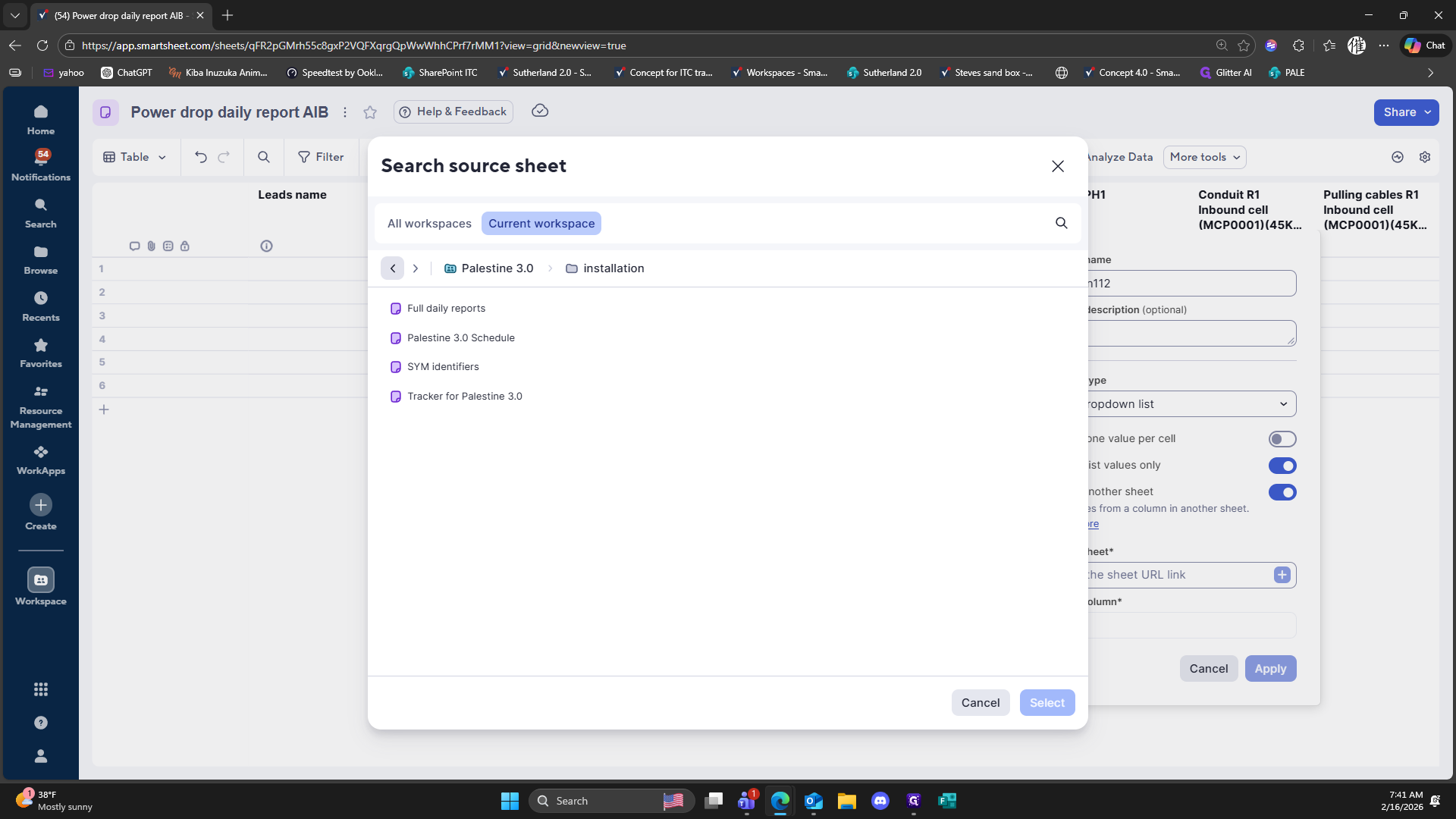Expand the Table view dropdown
Image resolution: width=1456 pixels, height=819 pixels.
pyautogui.click(x=135, y=157)
